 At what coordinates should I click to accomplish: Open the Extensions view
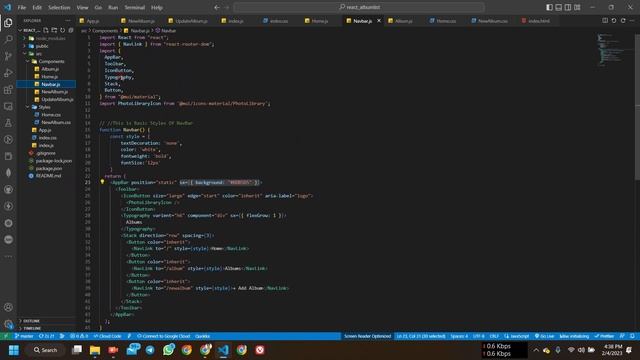[8, 90]
